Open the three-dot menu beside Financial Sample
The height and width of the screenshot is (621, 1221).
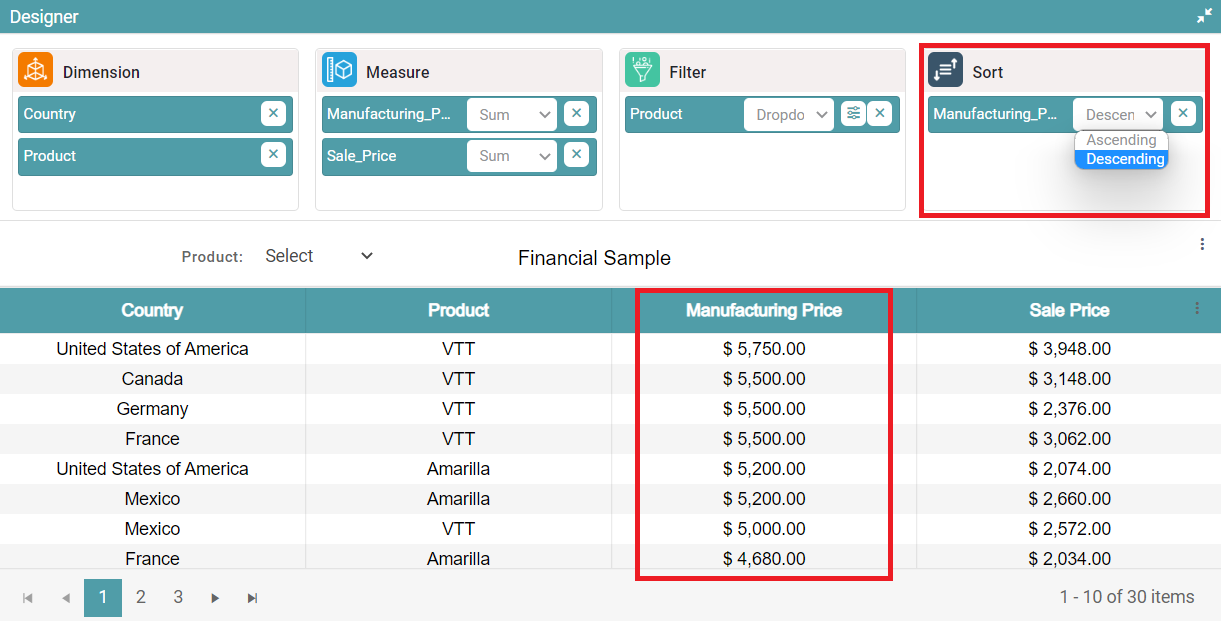[x=1202, y=245]
